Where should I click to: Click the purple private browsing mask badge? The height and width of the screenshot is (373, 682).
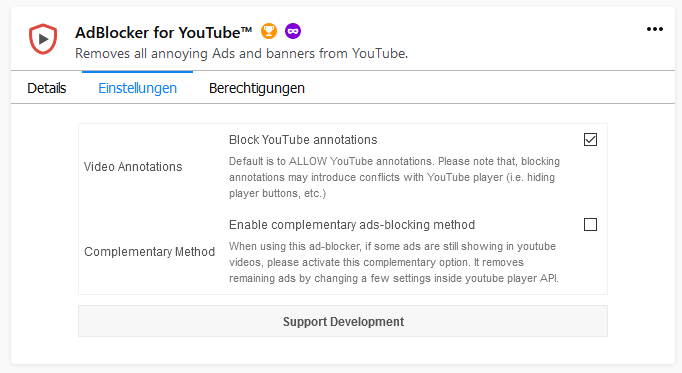point(293,31)
